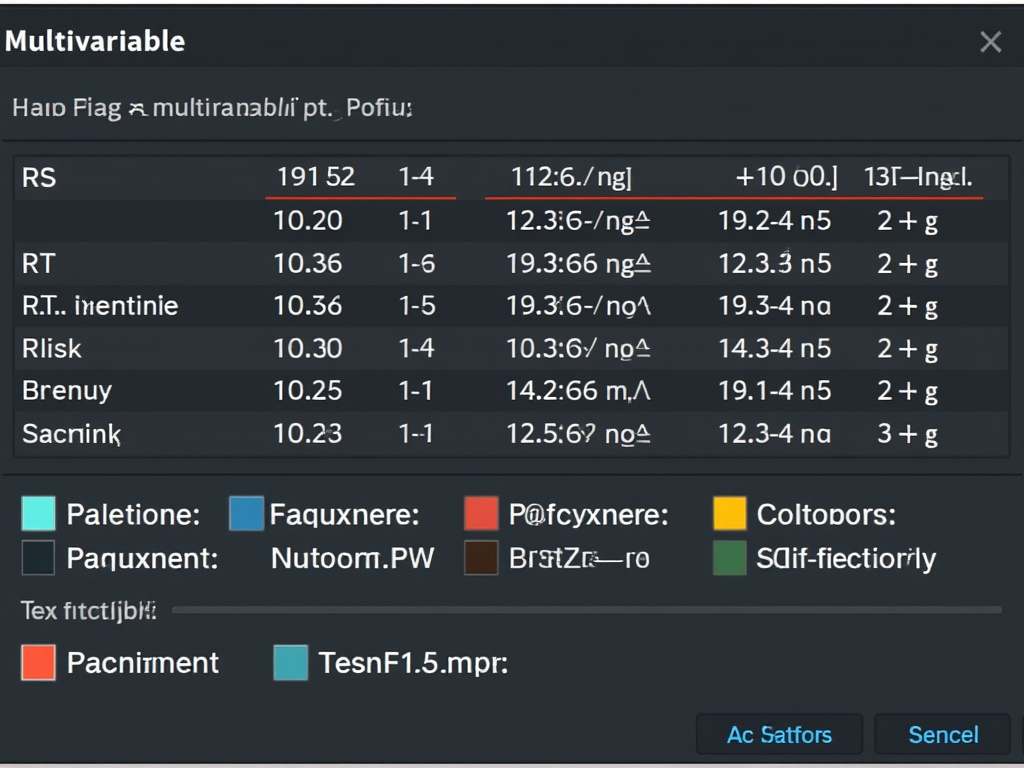The height and width of the screenshot is (768, 1024).
Task: Click the Nutoom.PW label
Action: pos(352,558)
